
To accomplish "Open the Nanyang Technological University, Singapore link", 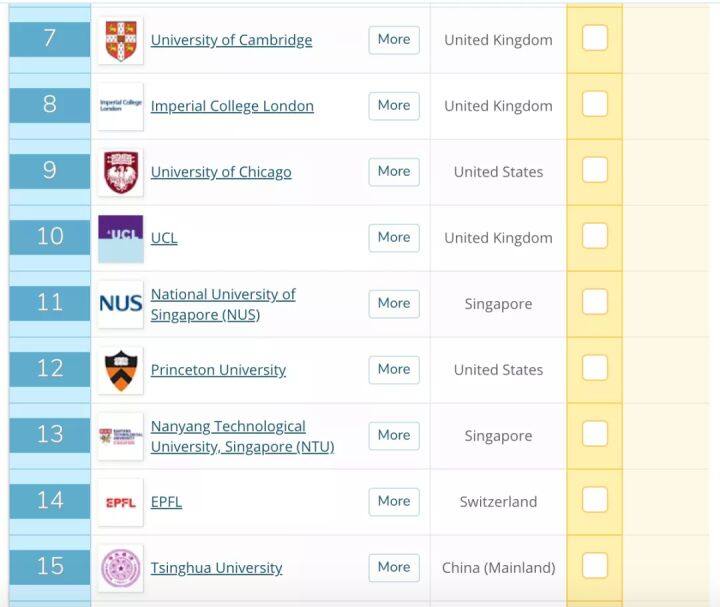I will point(242,436).
